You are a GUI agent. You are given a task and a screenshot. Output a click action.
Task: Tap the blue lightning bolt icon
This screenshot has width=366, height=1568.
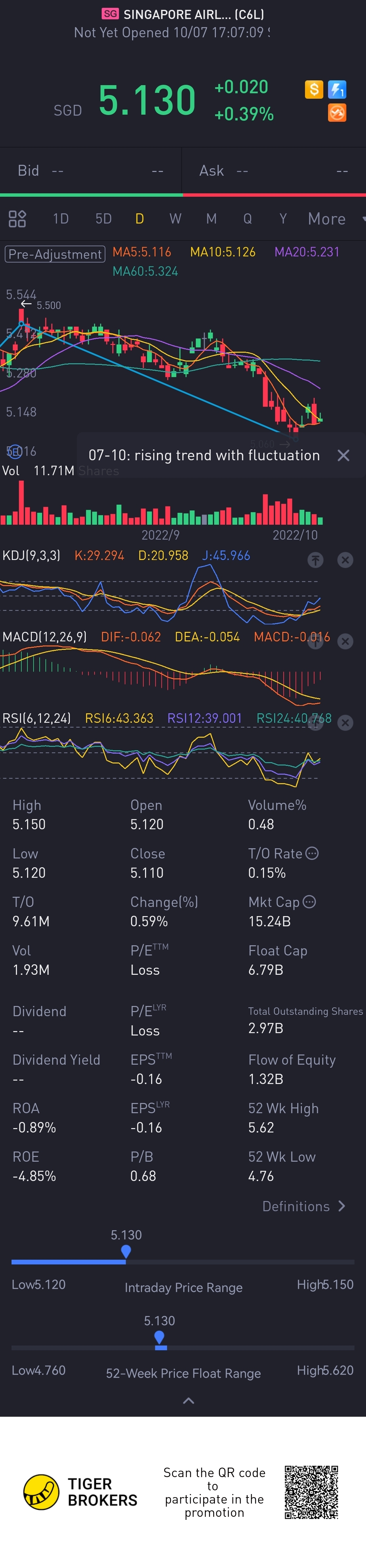(337, 90)
